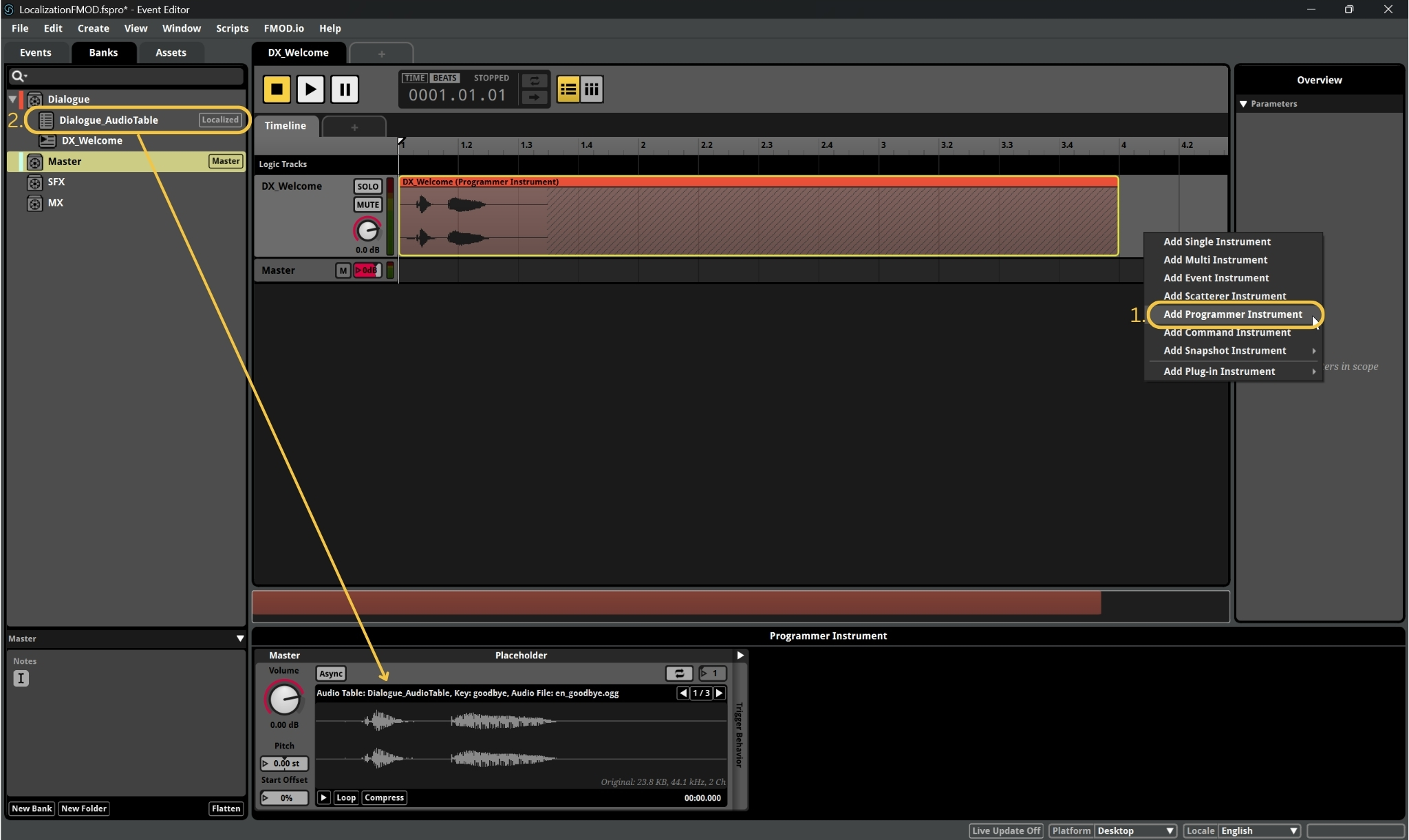1409x840 pixels.
Task: Select the Dialogue bank icon
Action: pos(35,99)
